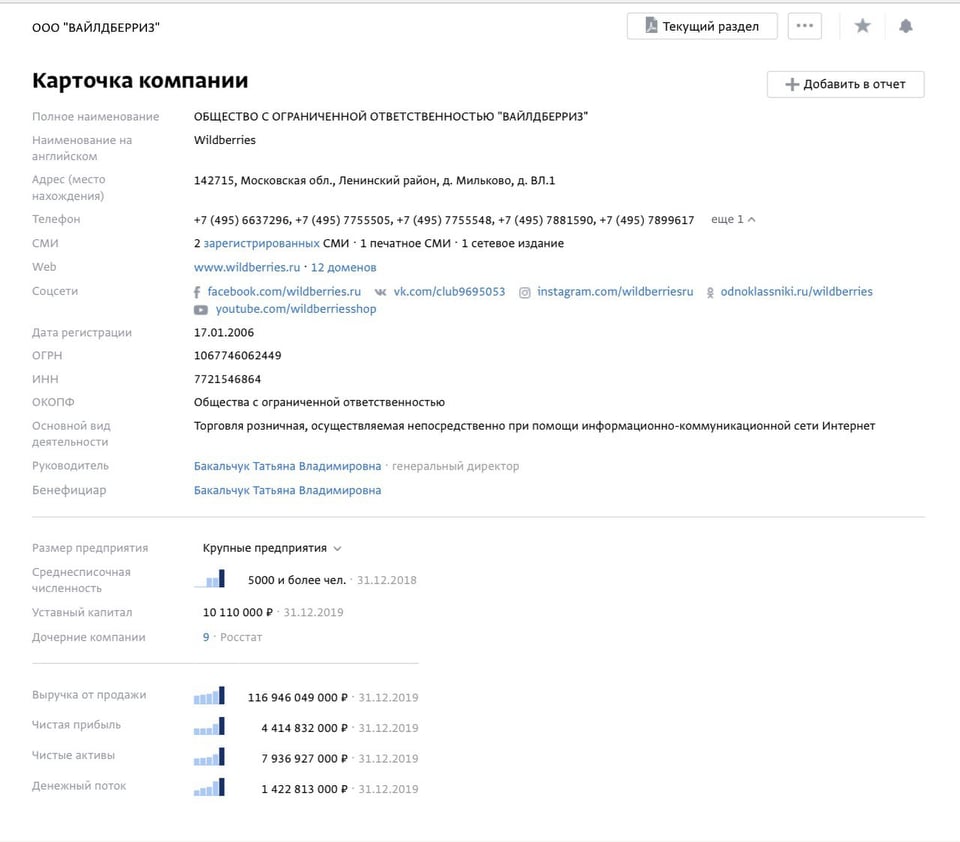Image resolution: width=960 pixels, height=842 pixels.
Task: Open the director Бакальчук Татьяна Владимировна link
Action: pos(287,466)
